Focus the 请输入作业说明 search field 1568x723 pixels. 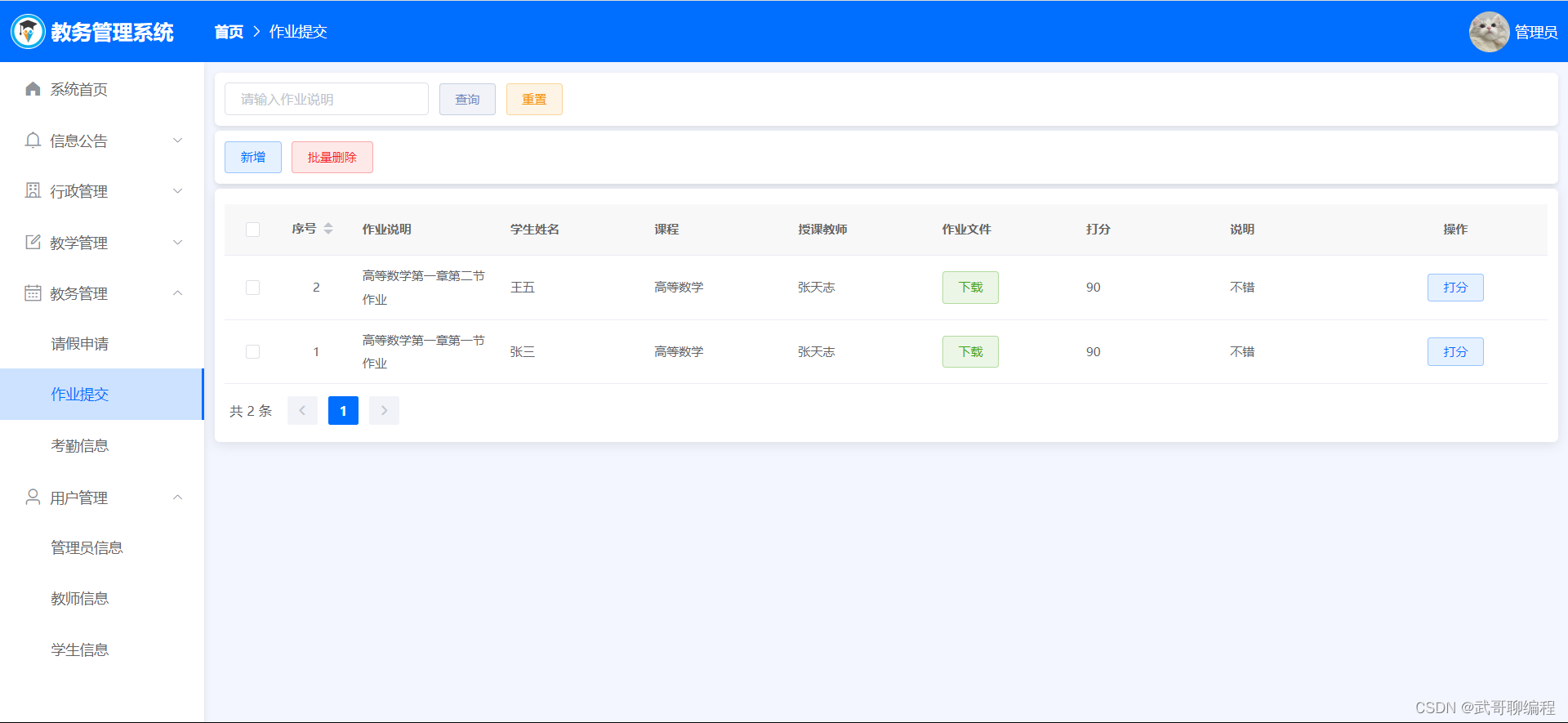click(327, 100)
